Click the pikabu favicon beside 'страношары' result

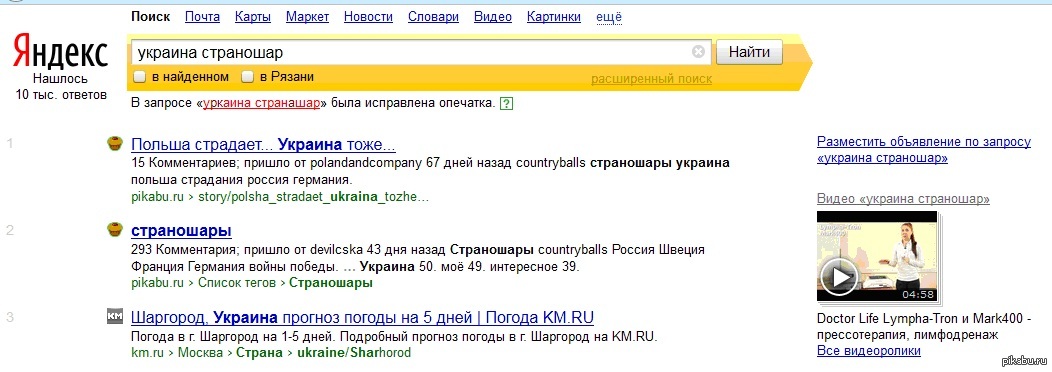[x=115, y=230]
